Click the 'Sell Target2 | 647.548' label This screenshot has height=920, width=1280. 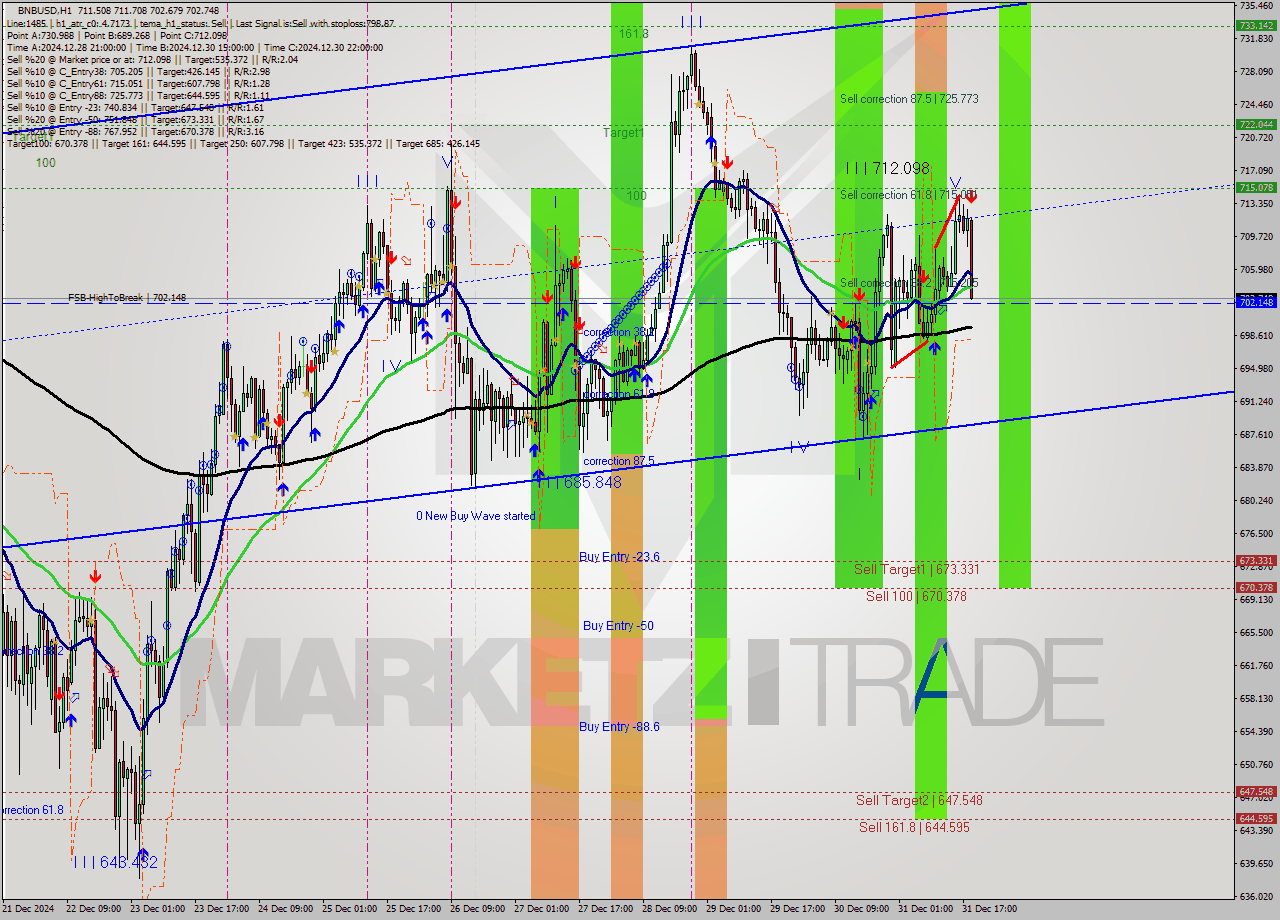919,800
